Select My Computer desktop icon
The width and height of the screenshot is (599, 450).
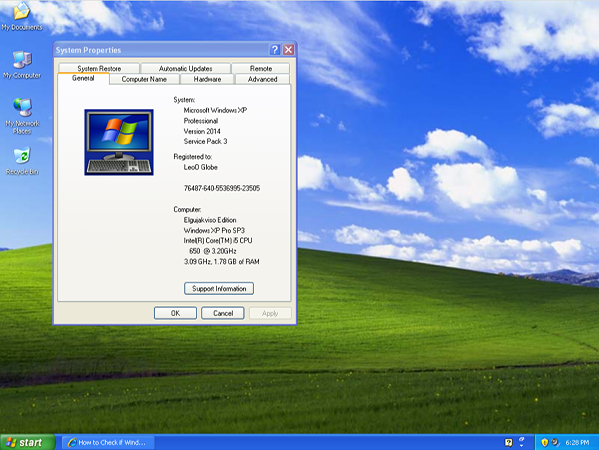pos(22,65)
